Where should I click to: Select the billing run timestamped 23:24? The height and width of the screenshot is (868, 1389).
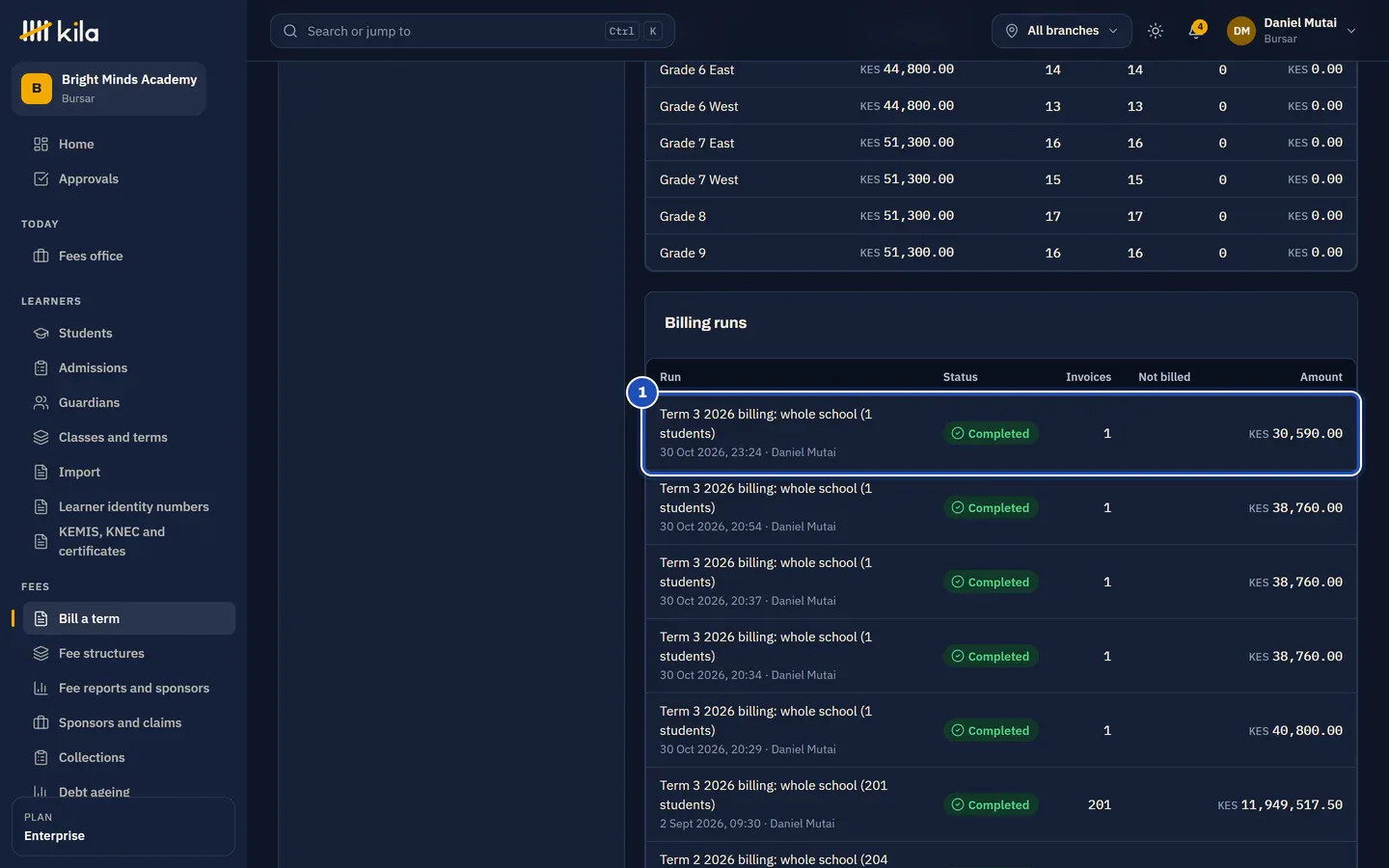coord(1001,433)
